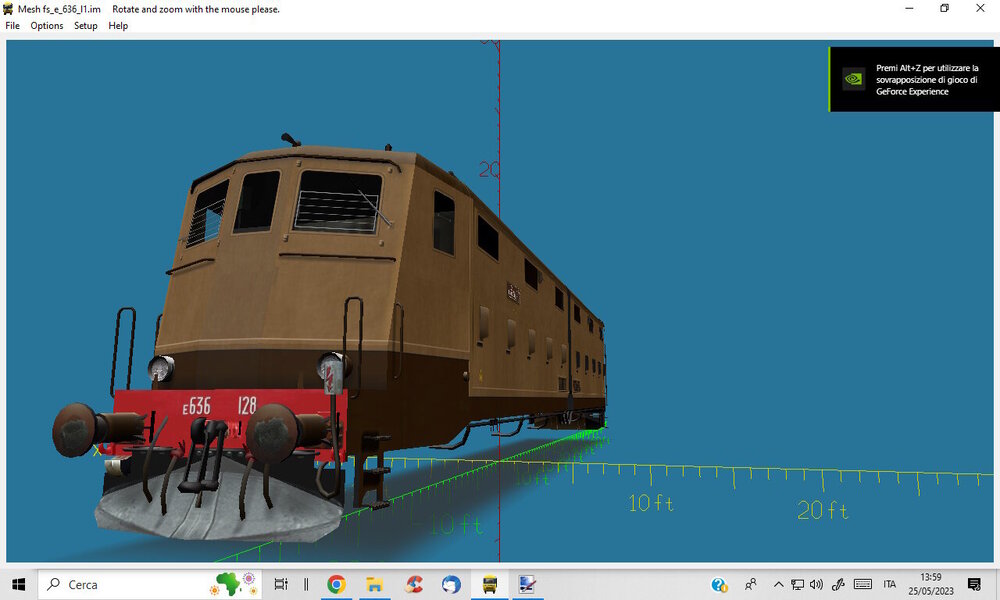The image size is (1000, 600).
Task: Focus the Cerca search box
Action: coord(150,584)
